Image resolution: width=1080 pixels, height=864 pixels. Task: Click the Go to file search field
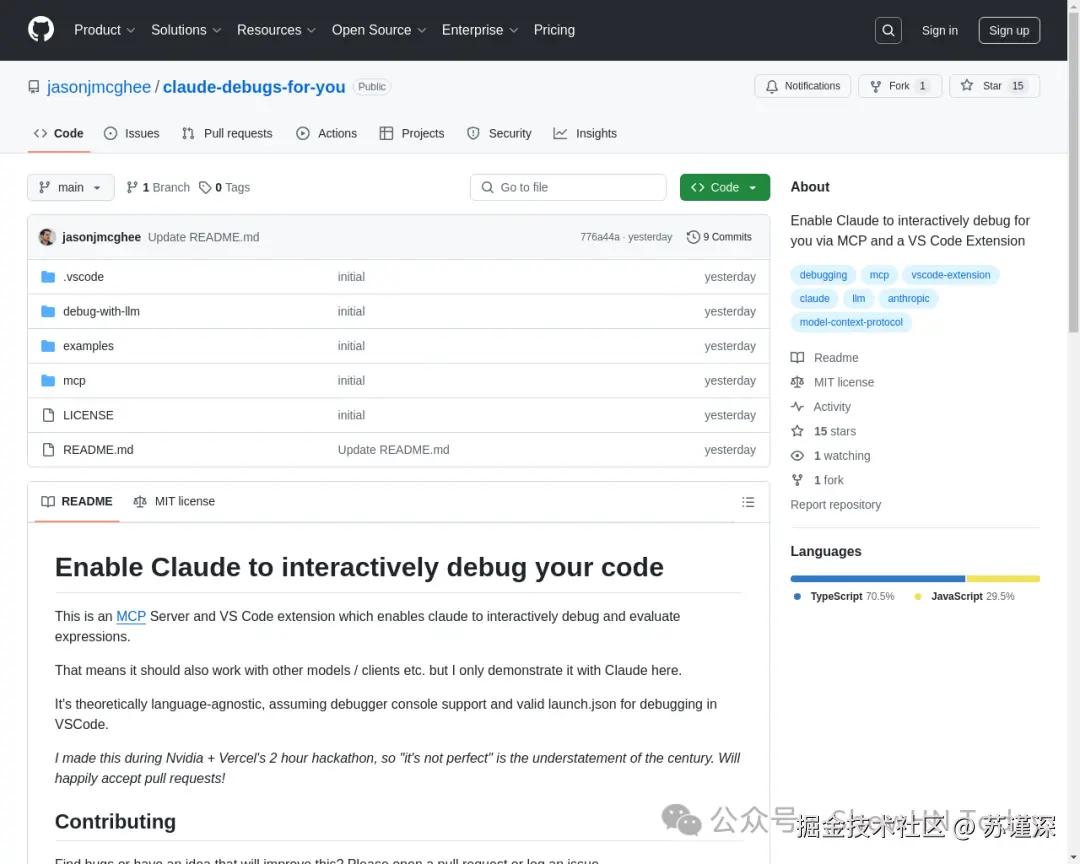(x=568, y=187)
